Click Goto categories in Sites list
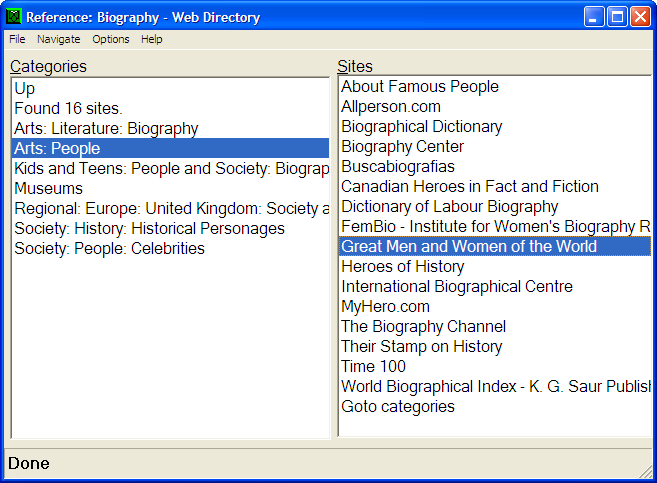Screen dimensions: 657x483 (398, 407)
